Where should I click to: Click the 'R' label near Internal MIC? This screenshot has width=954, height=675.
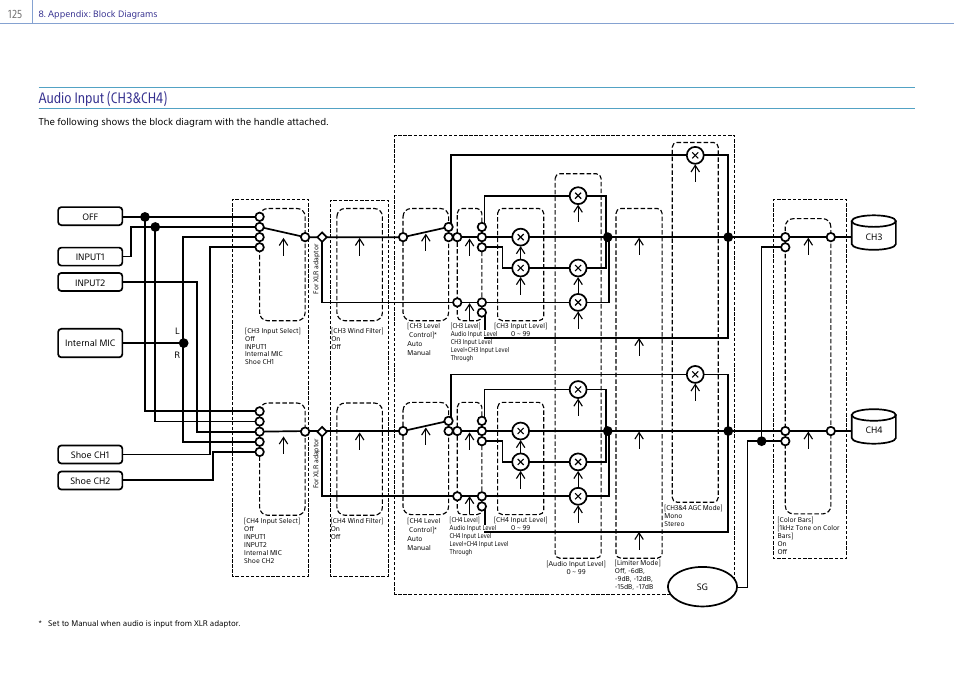point(177,355)
